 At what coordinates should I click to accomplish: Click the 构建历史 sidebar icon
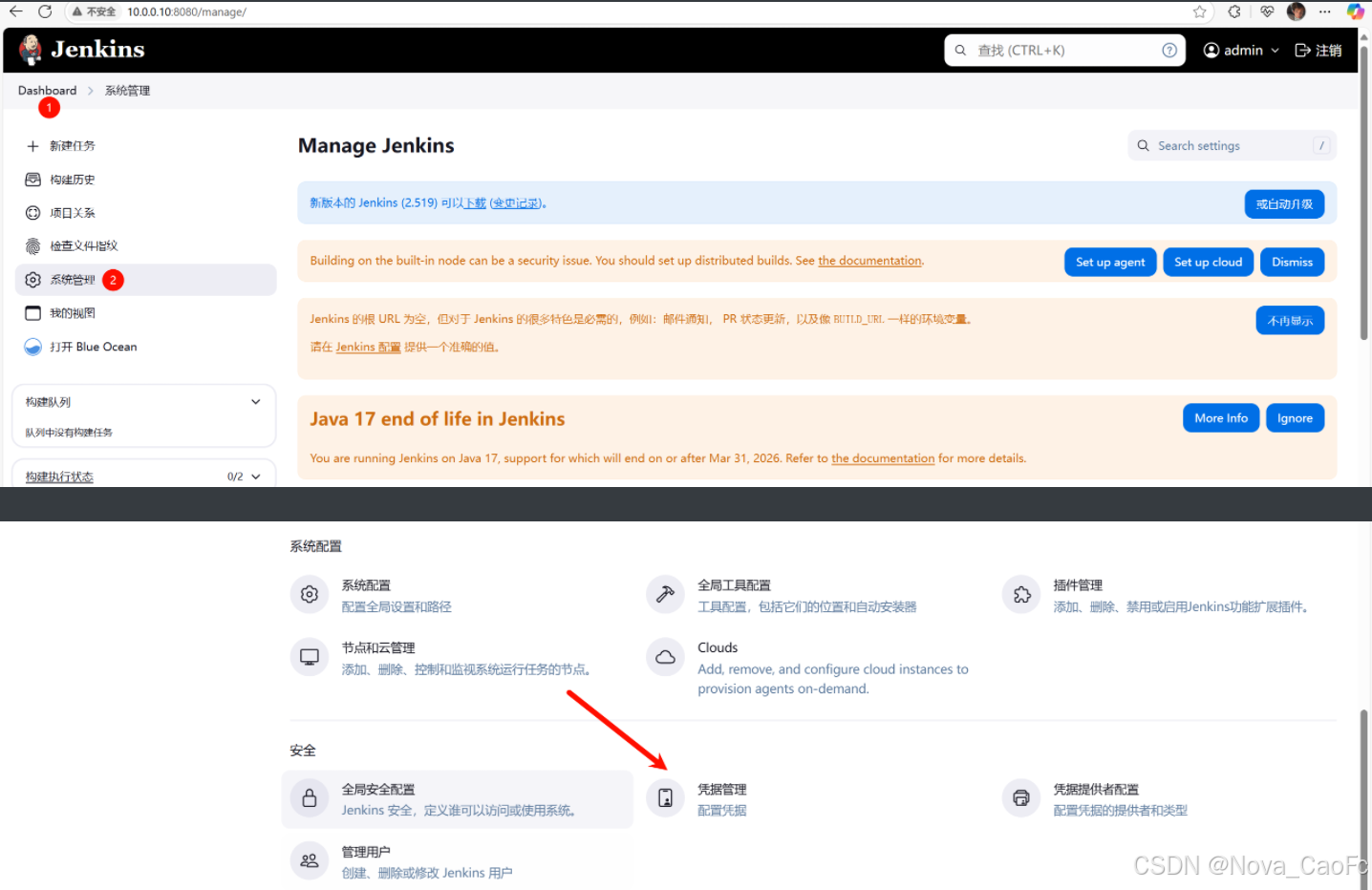[x=32, y=180]
